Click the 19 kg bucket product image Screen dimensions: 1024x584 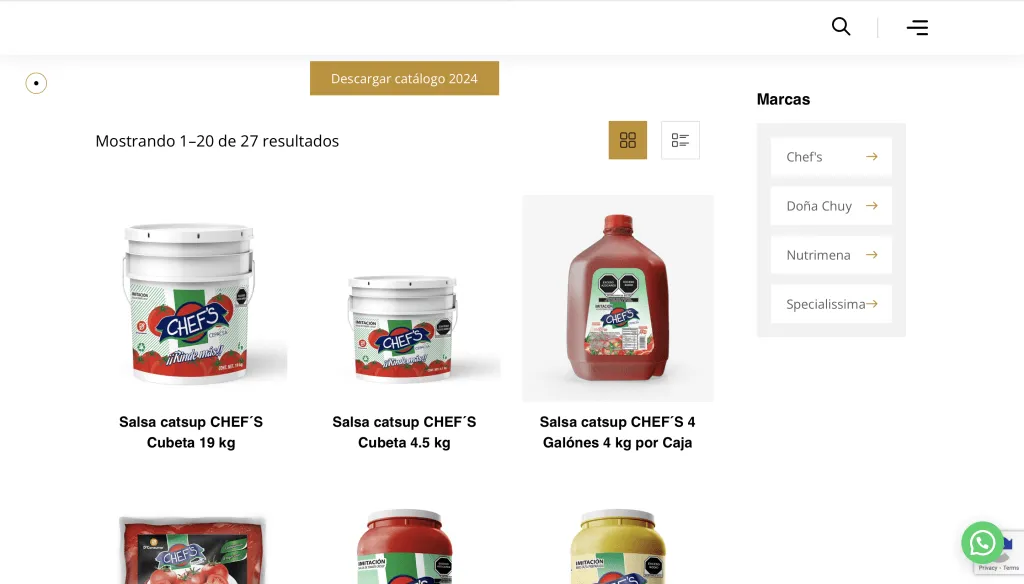pyautogui.click(x=191, y=298)
